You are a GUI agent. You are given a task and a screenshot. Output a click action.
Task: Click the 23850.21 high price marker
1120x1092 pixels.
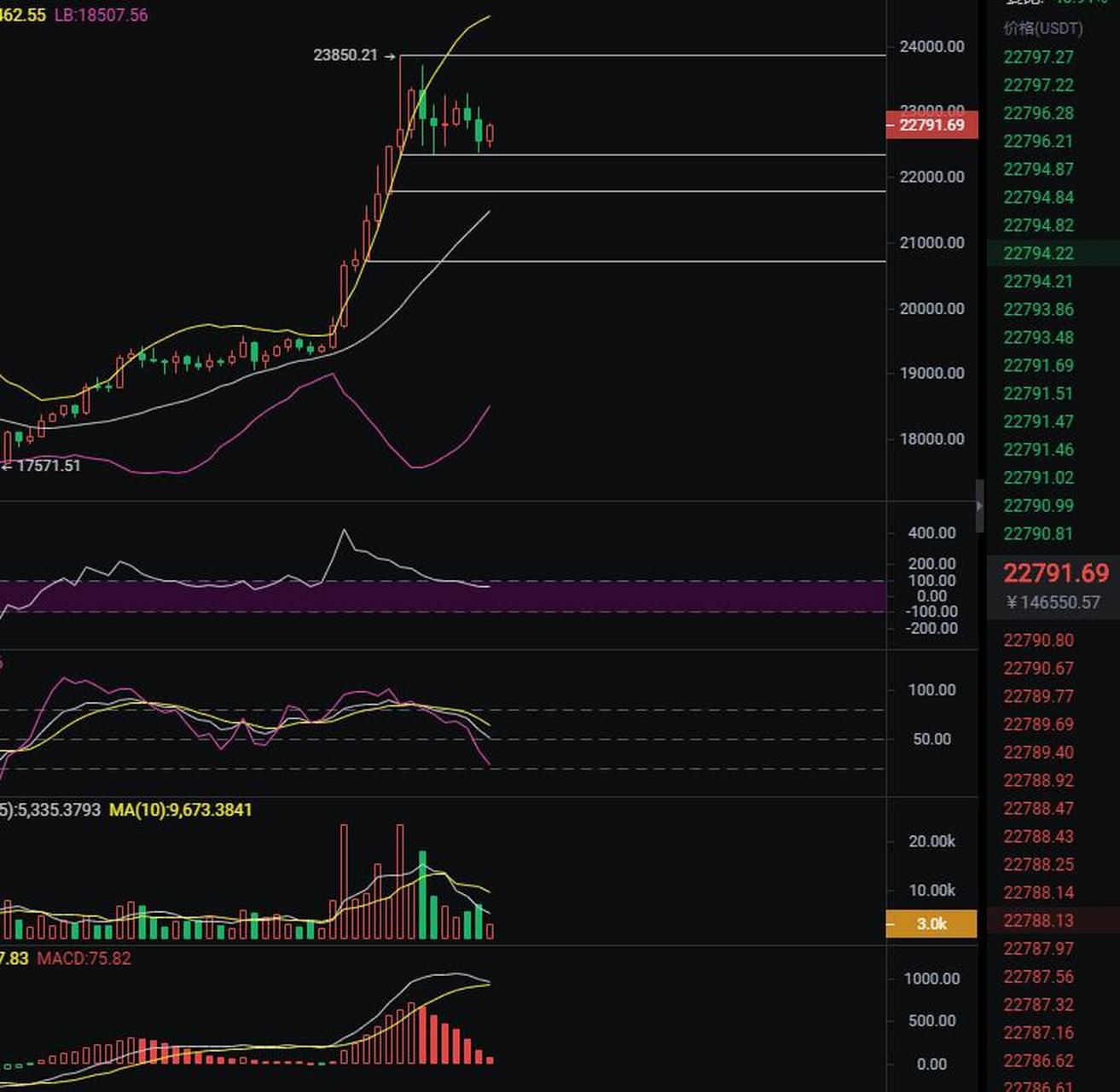(345, 55)
